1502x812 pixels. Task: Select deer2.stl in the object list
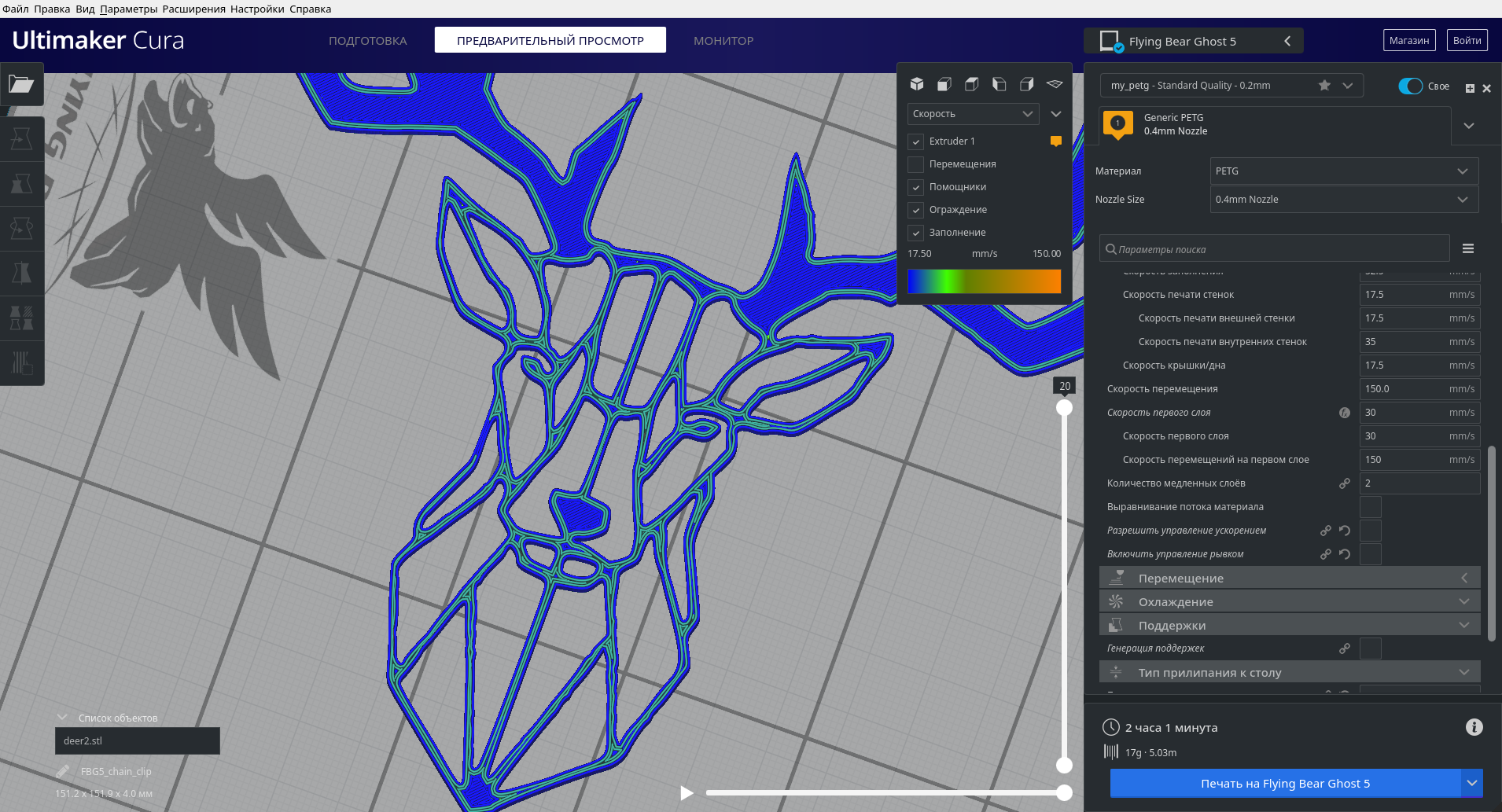tap(137, 740)
